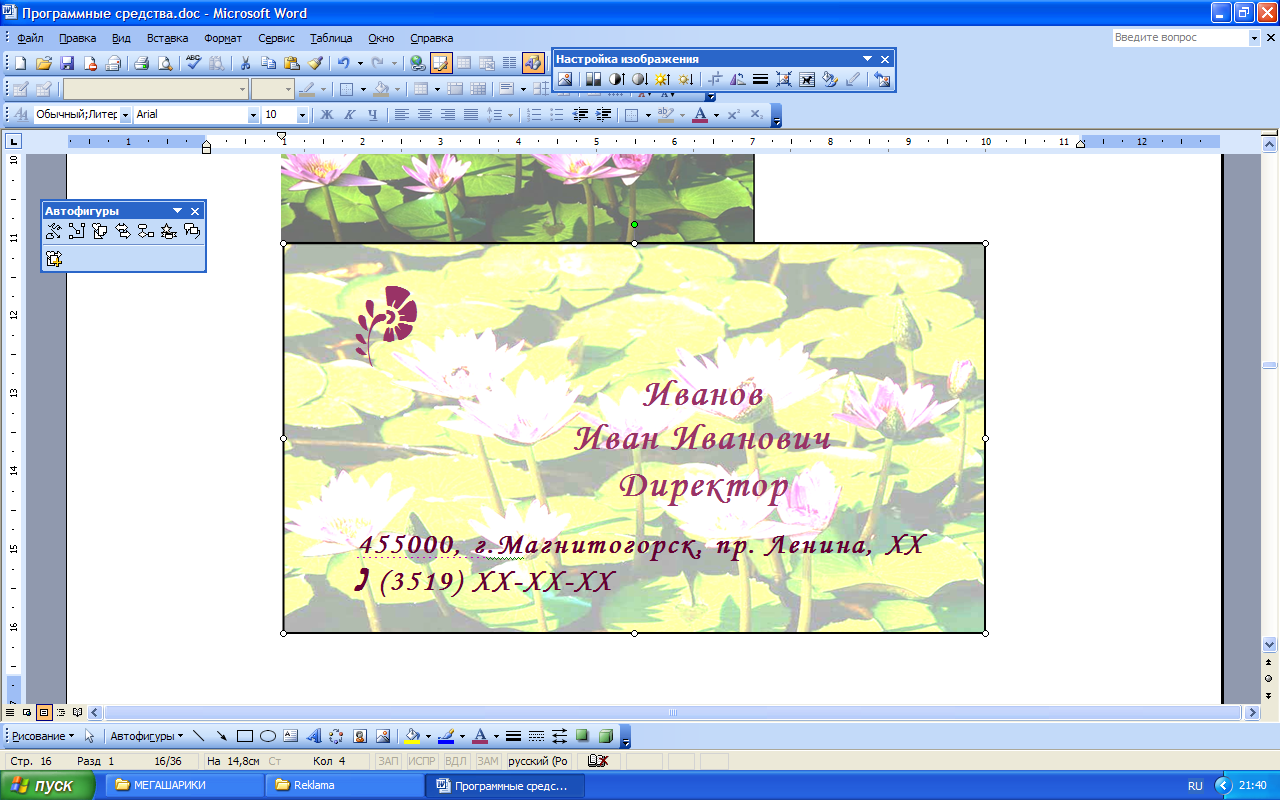Click the Fill Color bucket in drawing toolbar
This screenshot has width=1280, height=800.
click(x=412, y=736)
